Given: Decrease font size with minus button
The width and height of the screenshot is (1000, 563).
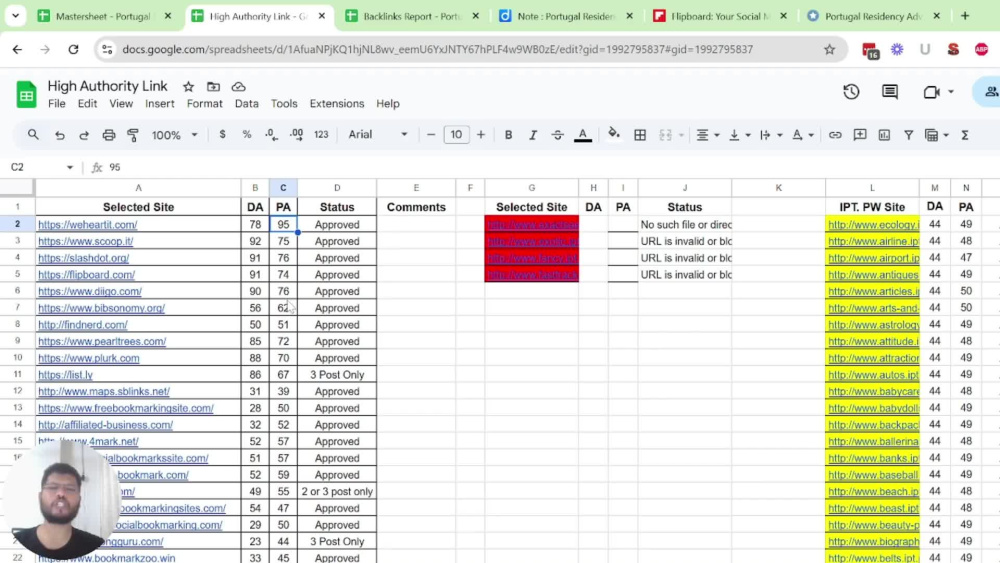Looking at the screenshot, I should tap(430, 135).
